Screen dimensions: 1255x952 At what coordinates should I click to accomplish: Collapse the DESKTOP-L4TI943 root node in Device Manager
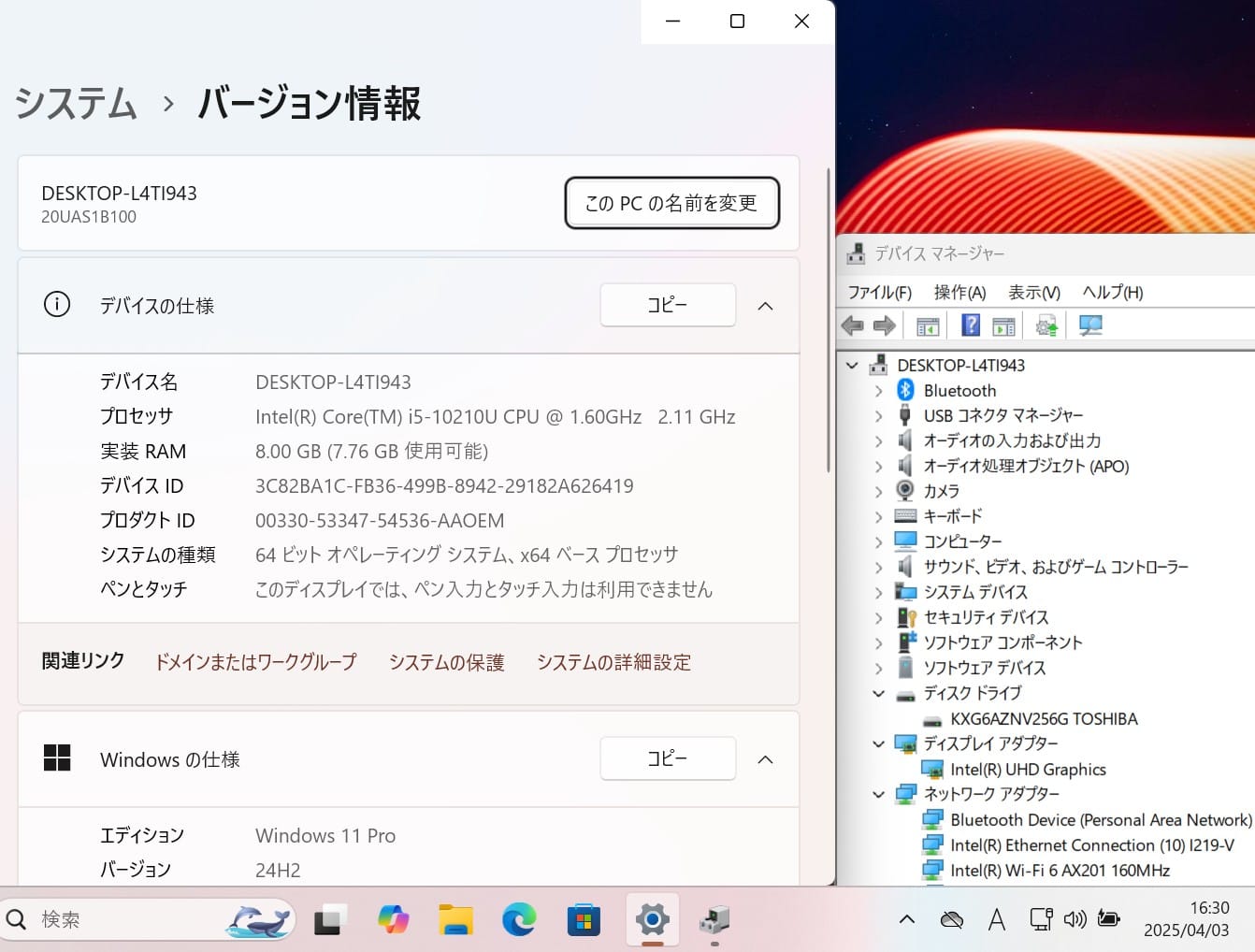click(852, 365)
